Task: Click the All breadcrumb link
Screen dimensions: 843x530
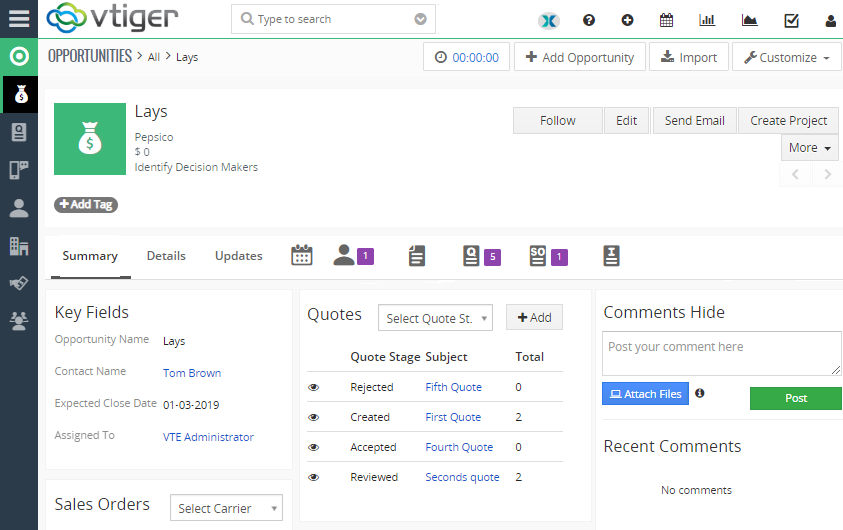Action: point(154,57)
